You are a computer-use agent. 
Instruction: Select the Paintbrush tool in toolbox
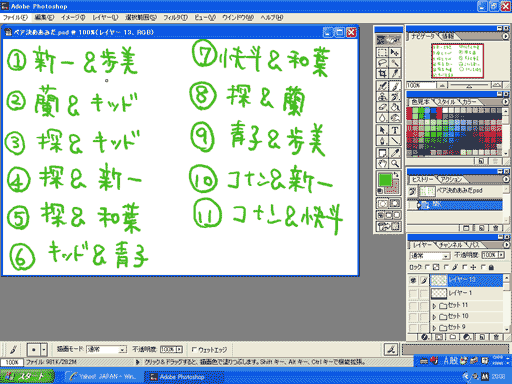tap(395, 86)
